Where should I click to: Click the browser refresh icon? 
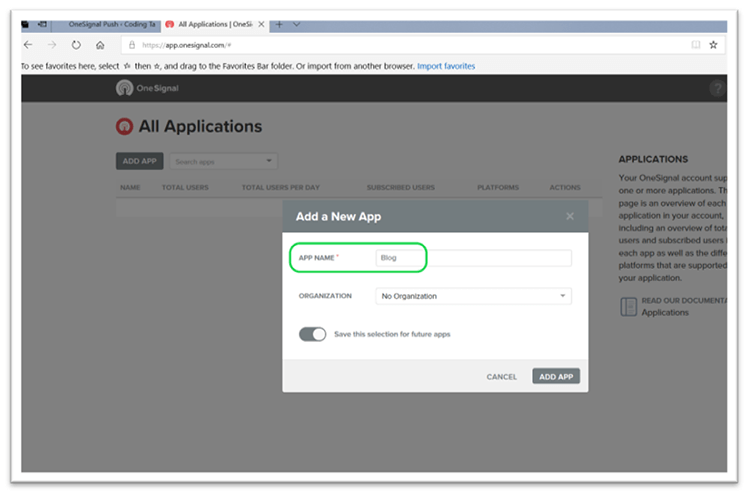pos(76,45)
